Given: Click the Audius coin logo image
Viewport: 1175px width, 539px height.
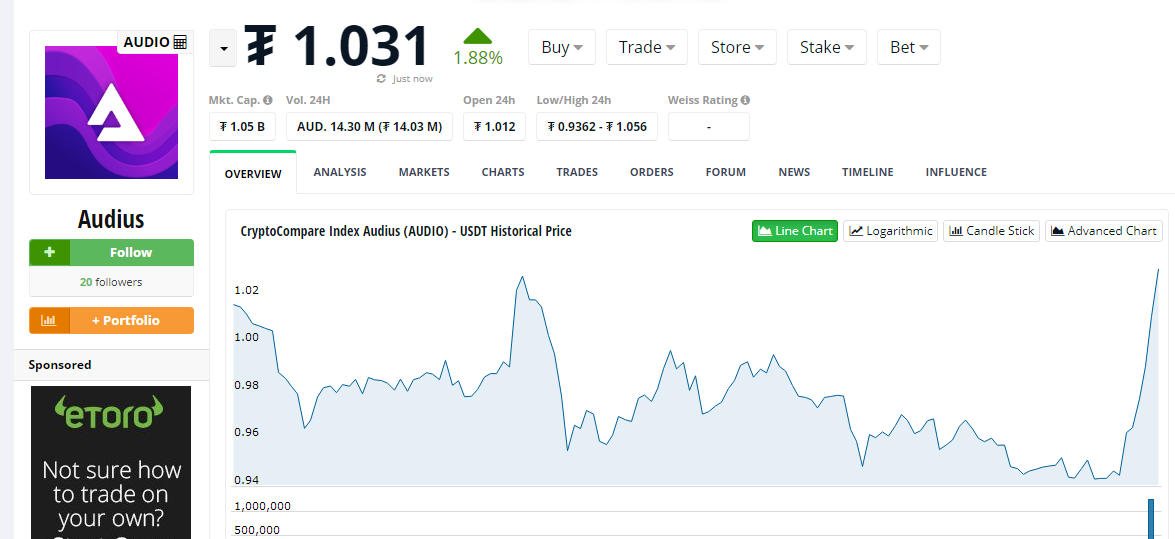Looking at the screenshot, I should (x=112, y=112).
